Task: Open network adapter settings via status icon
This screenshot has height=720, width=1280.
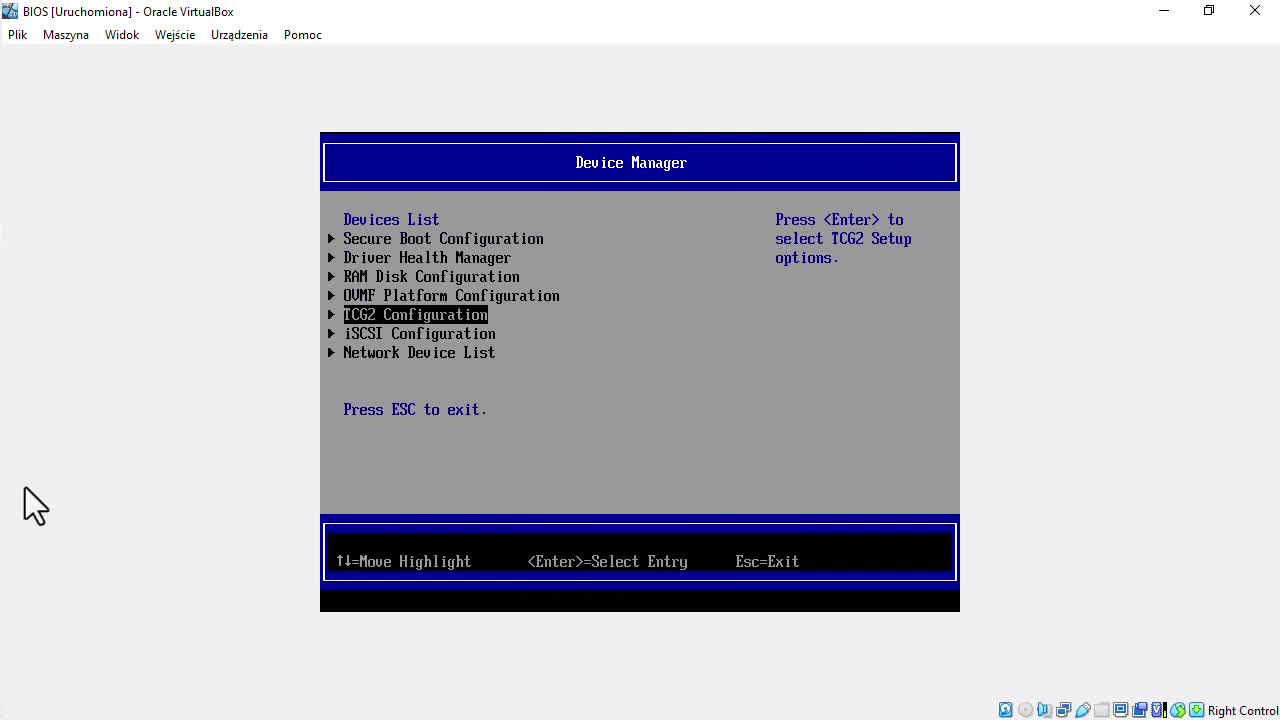Action: click(1064, 710)
